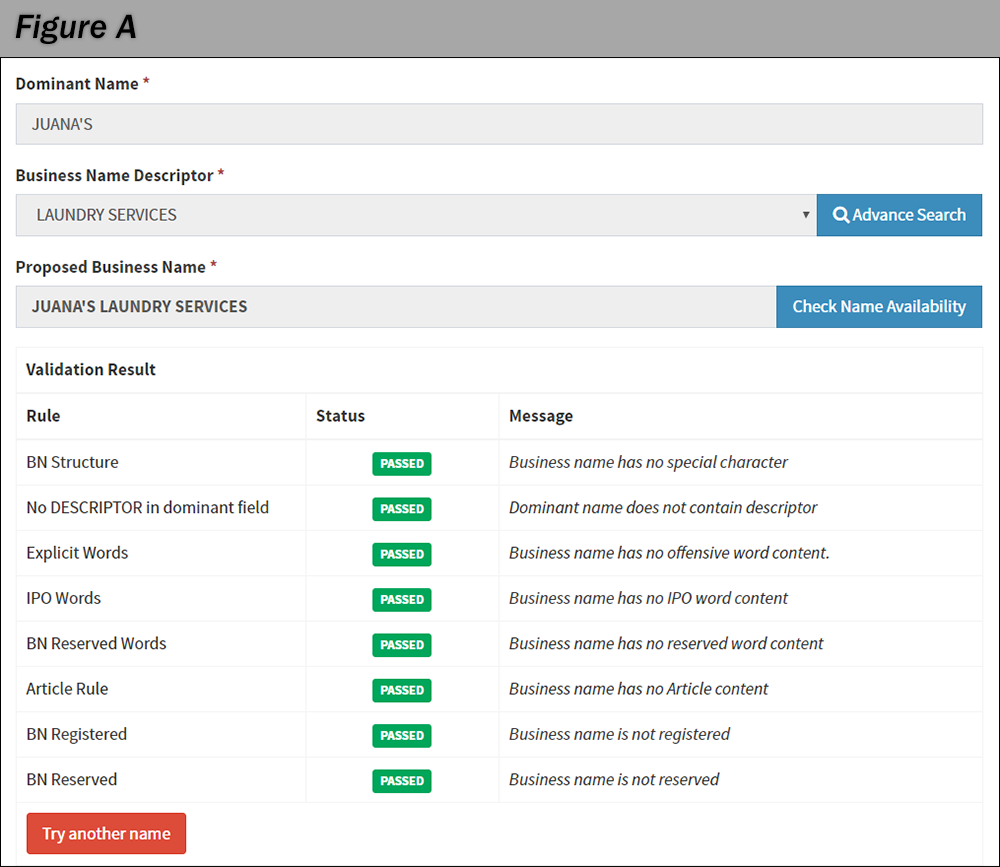Click 'Business name has no special character' message
1000x867 pixels.
pyautogui.click(x=648, y=463)
